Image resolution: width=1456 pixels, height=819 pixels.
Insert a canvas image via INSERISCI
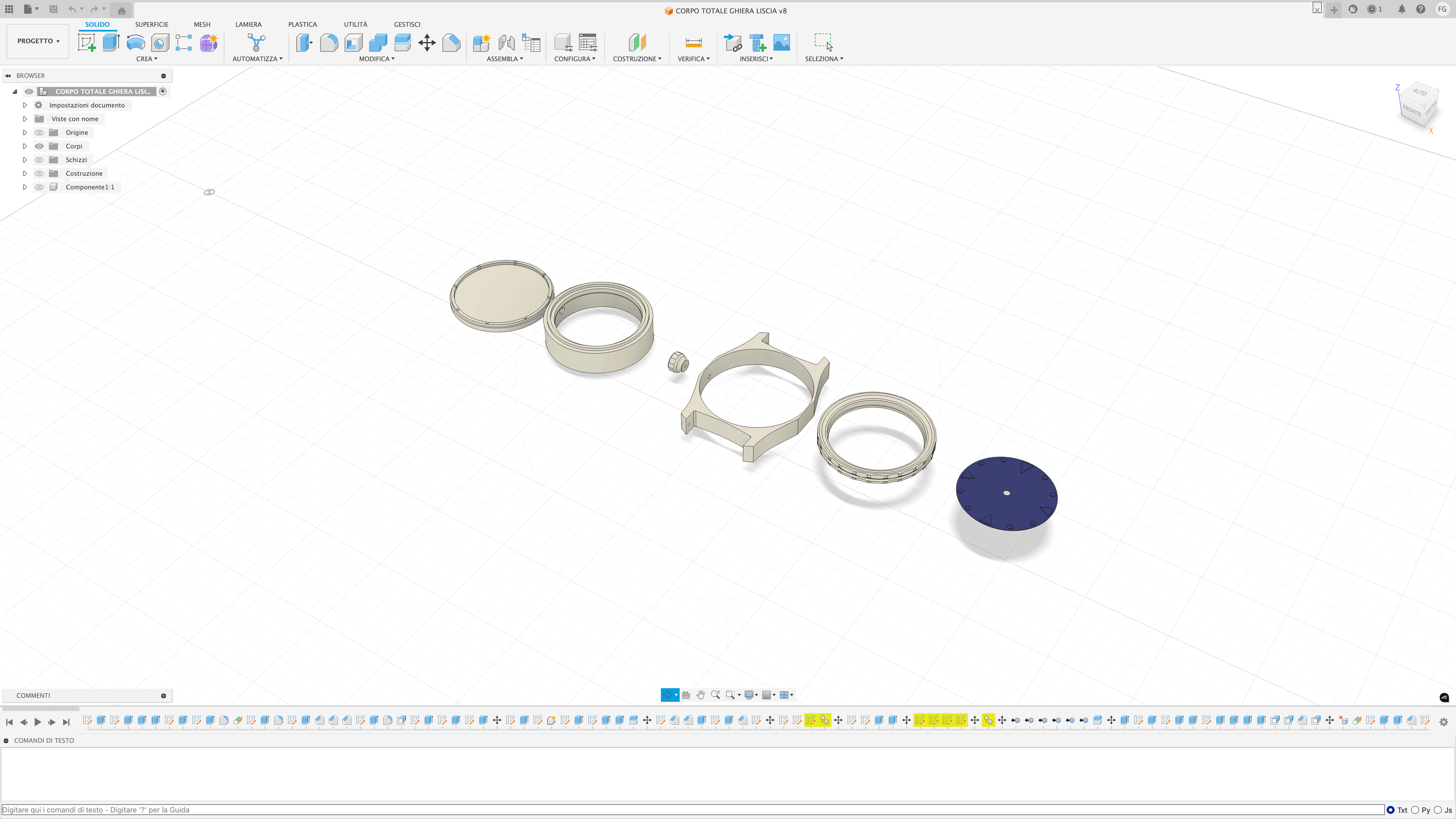point(782,42)
